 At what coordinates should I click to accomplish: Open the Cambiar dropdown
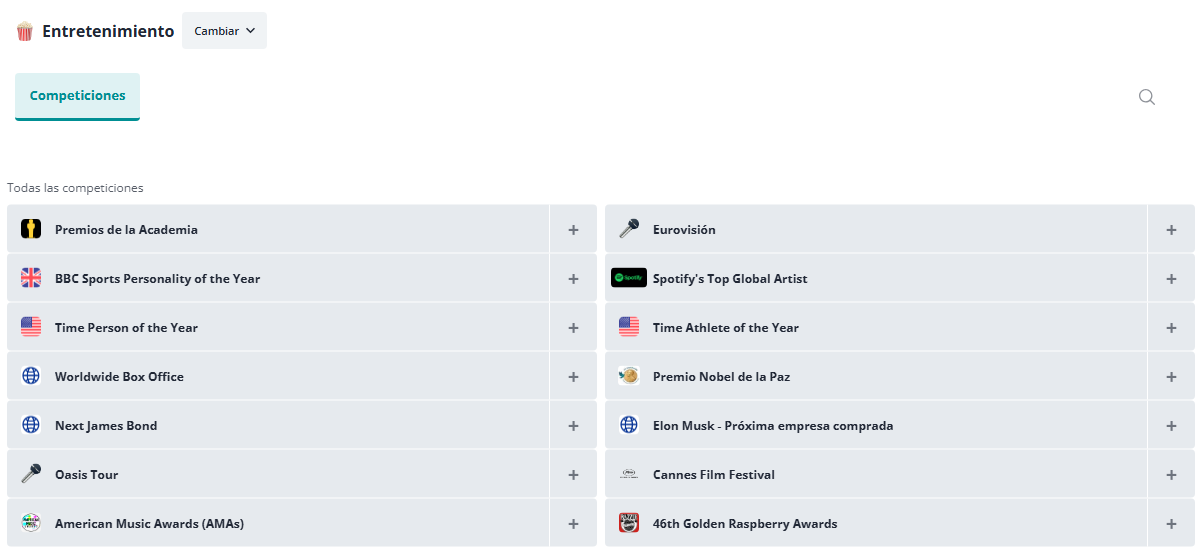[224, 31]
